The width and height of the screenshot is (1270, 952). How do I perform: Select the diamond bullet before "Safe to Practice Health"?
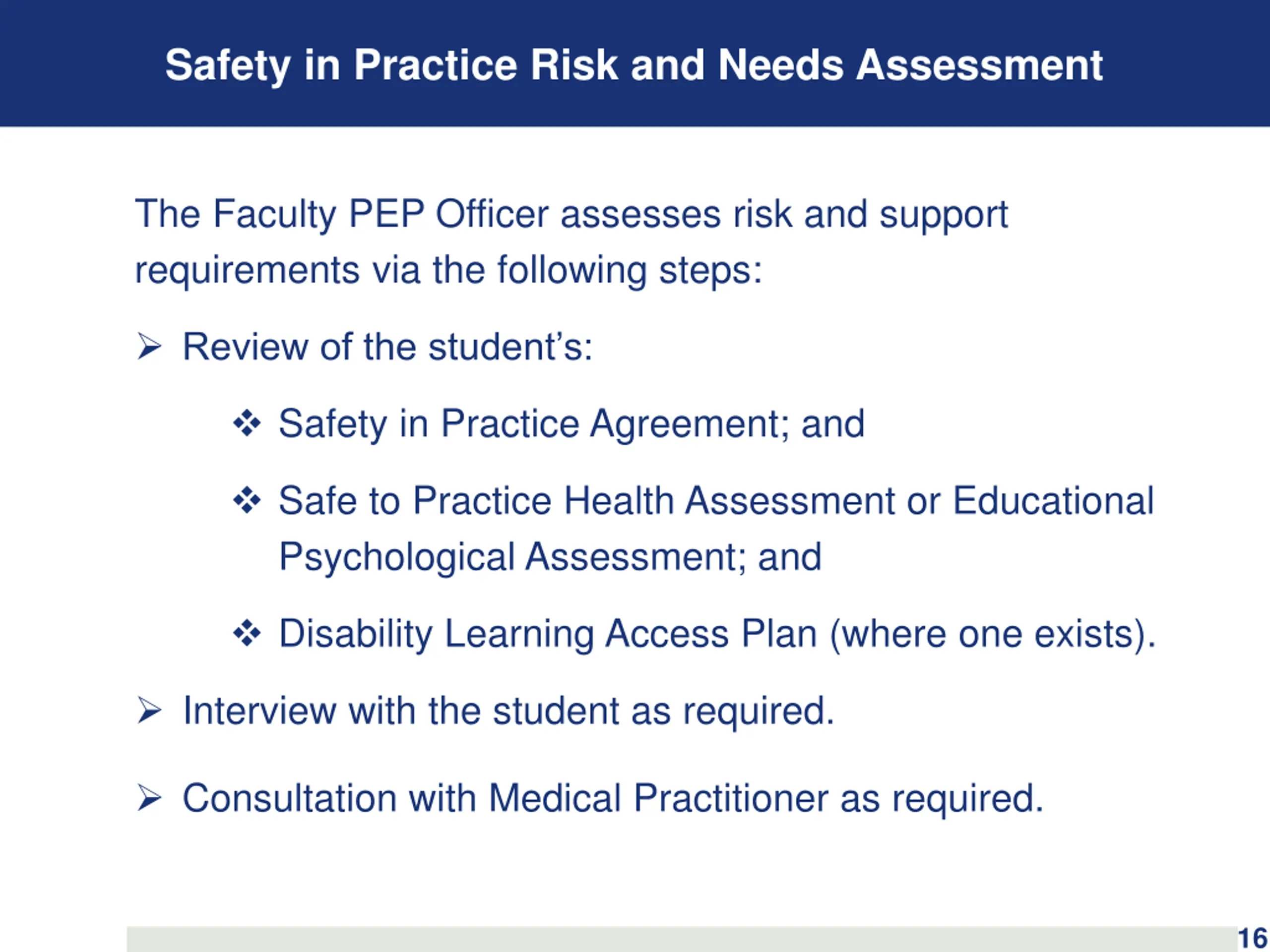pos(247,500)
